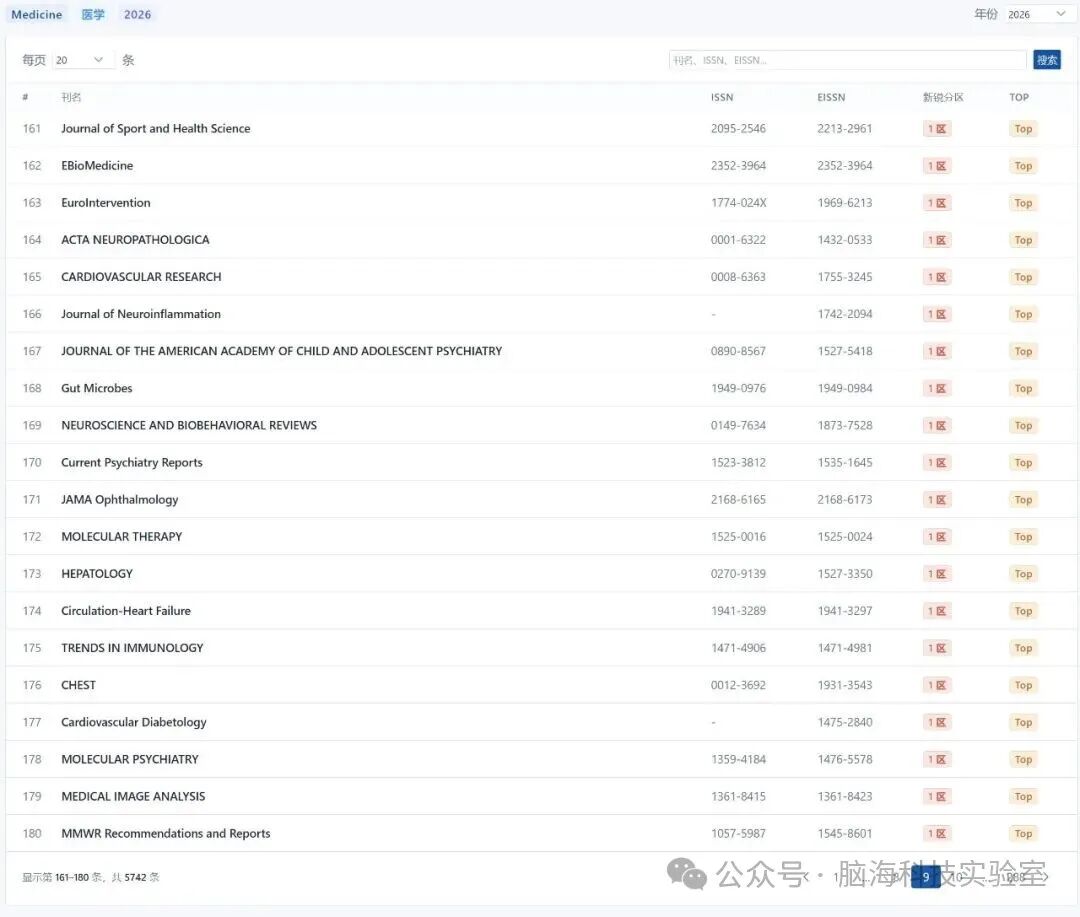Select the CHEST journal name
Viewport: 1080px width, 917px height.
(79, 686)
